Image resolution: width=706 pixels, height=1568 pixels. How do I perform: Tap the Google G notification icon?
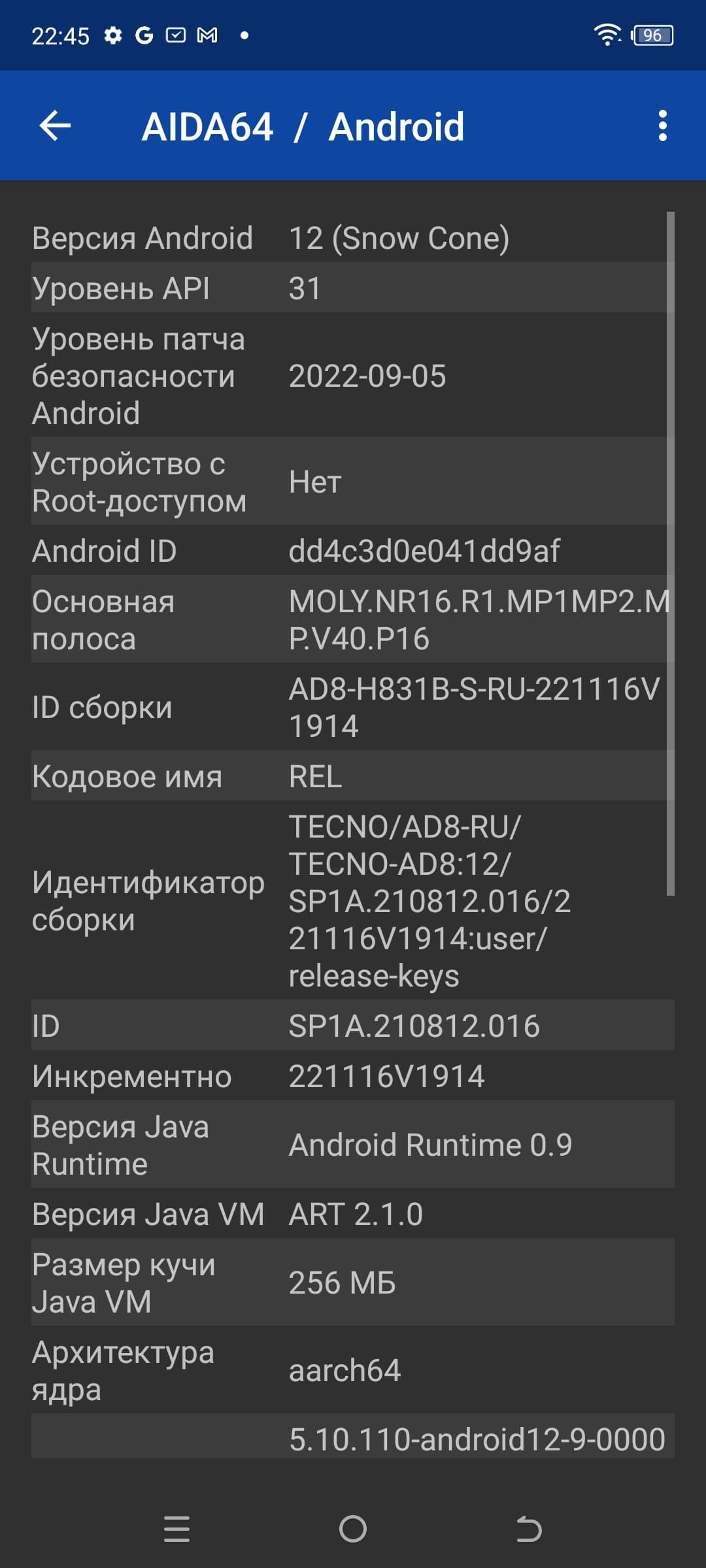click(x=144, y=35)
